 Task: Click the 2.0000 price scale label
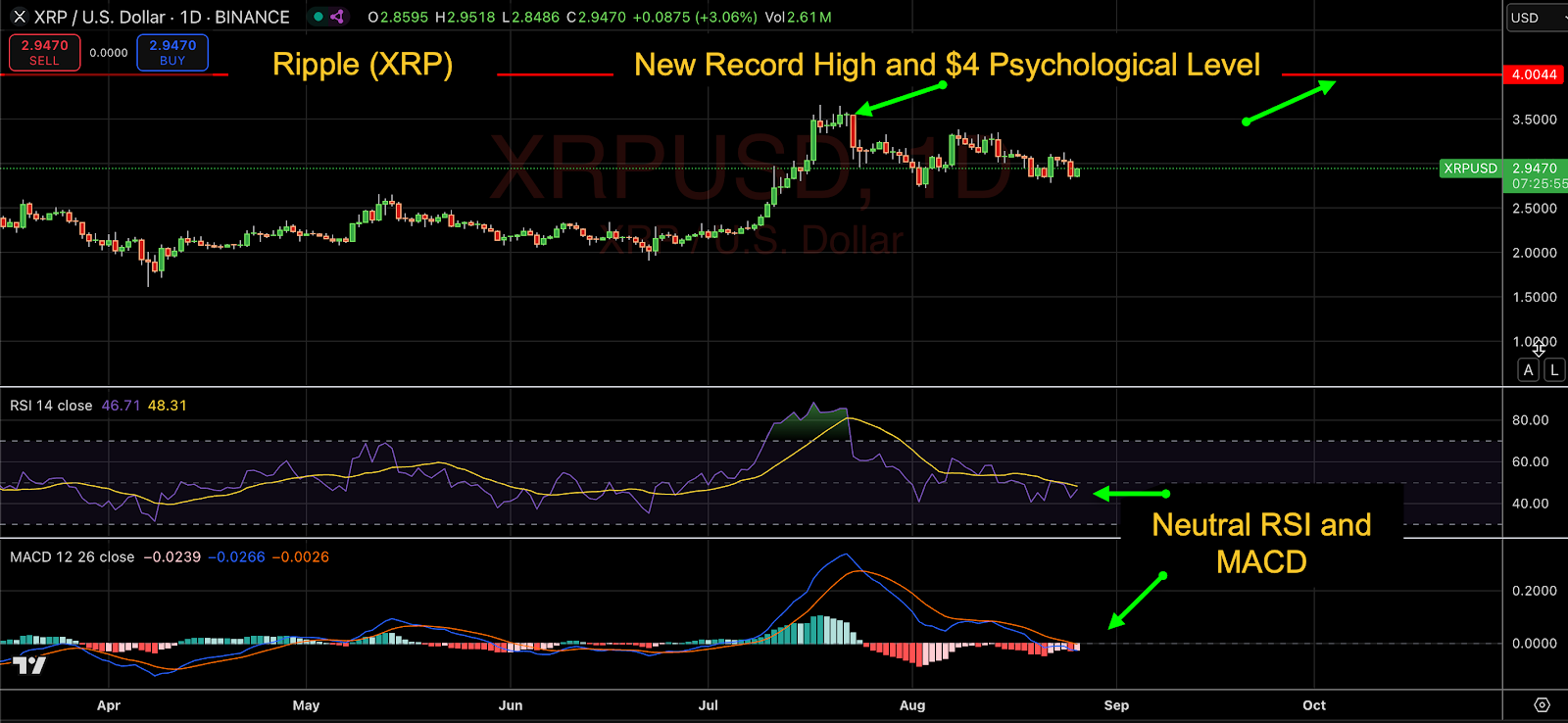(x=1535, y=253)
